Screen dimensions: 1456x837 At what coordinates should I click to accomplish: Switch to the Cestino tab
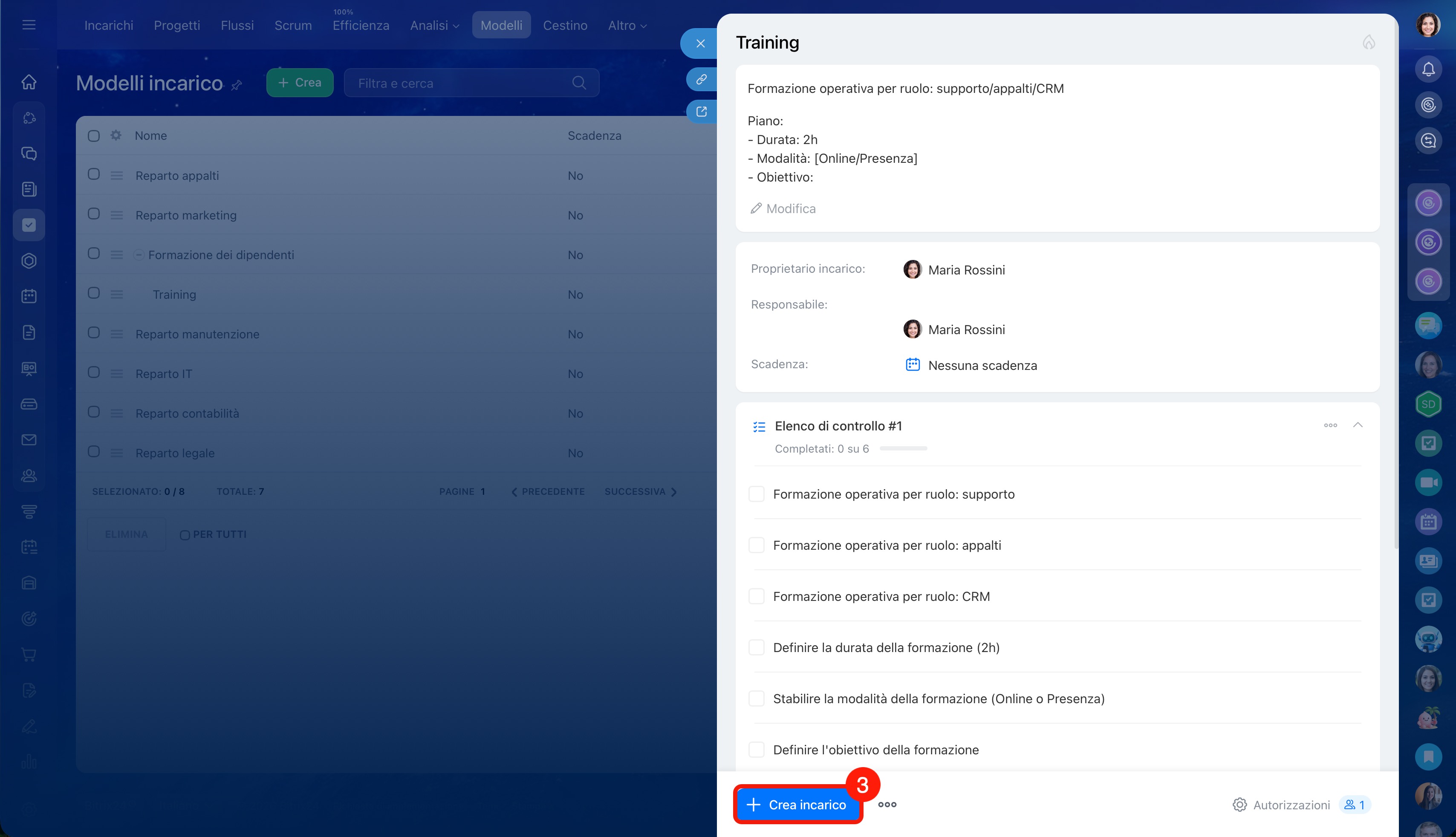(x=564, y=25)
